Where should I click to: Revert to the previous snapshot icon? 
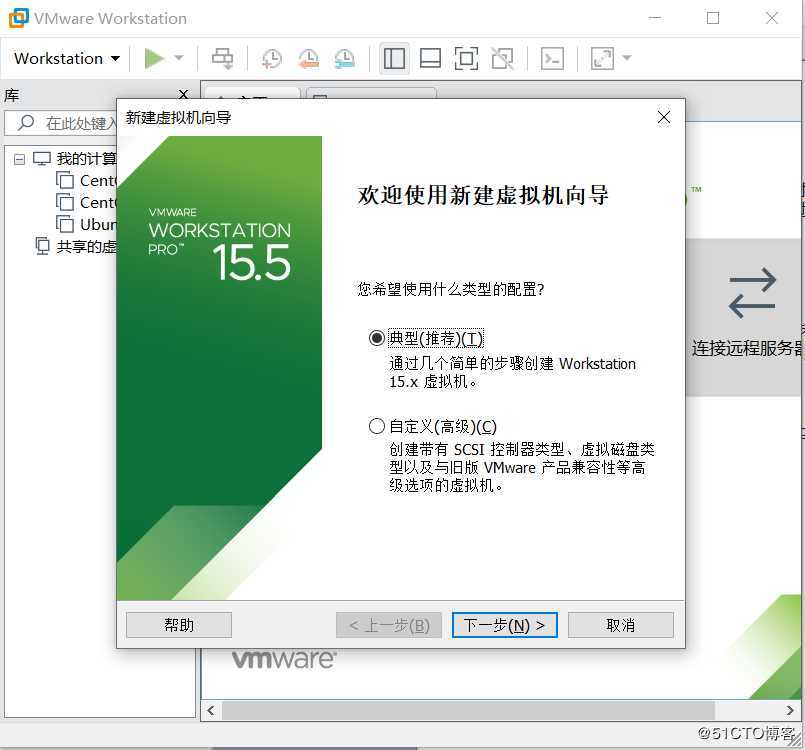pos(308,59)
